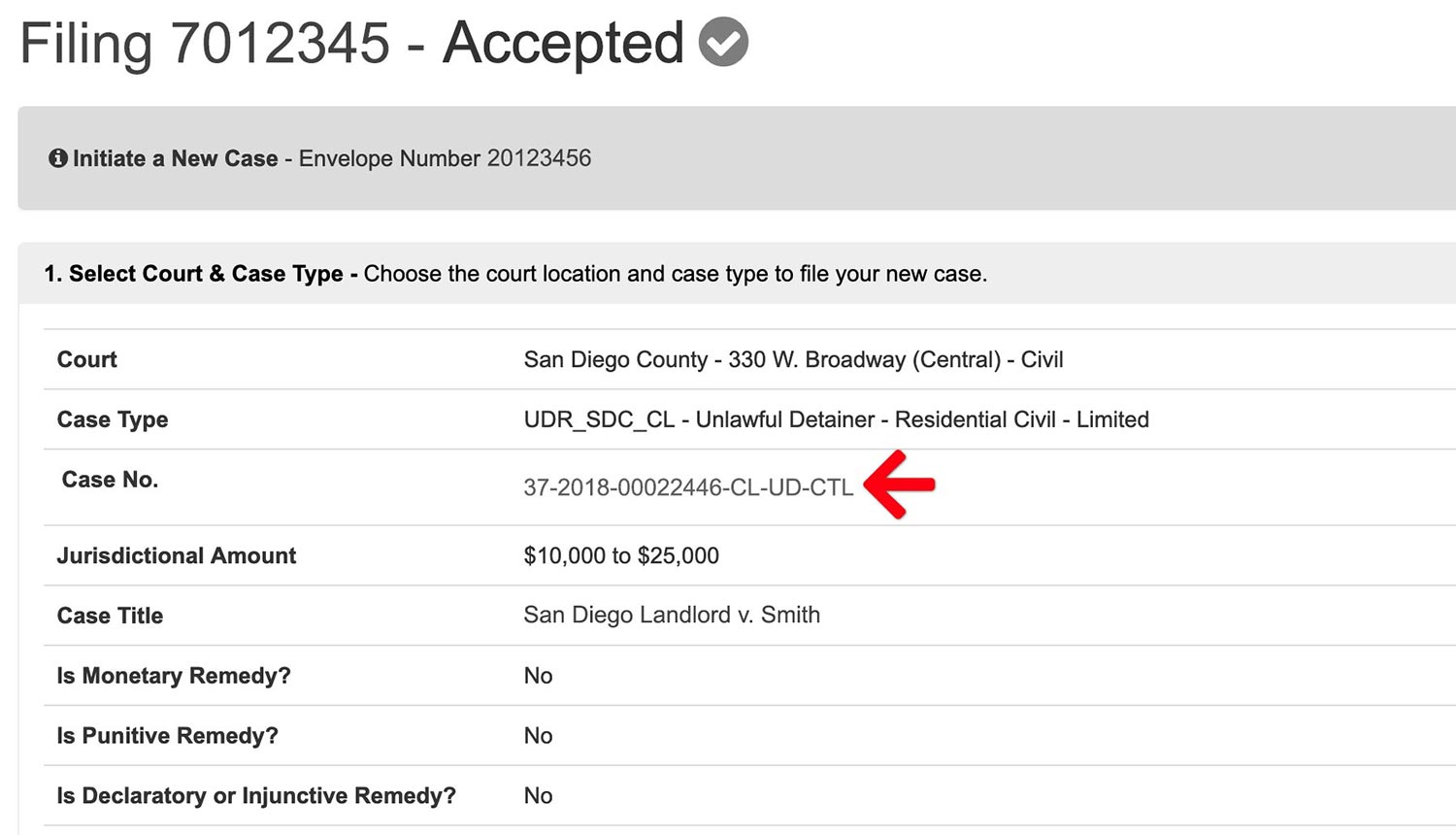This screenshot has width=1456, height=835.
Task: Click the Court value San Diego County
Action: point(793,360)
